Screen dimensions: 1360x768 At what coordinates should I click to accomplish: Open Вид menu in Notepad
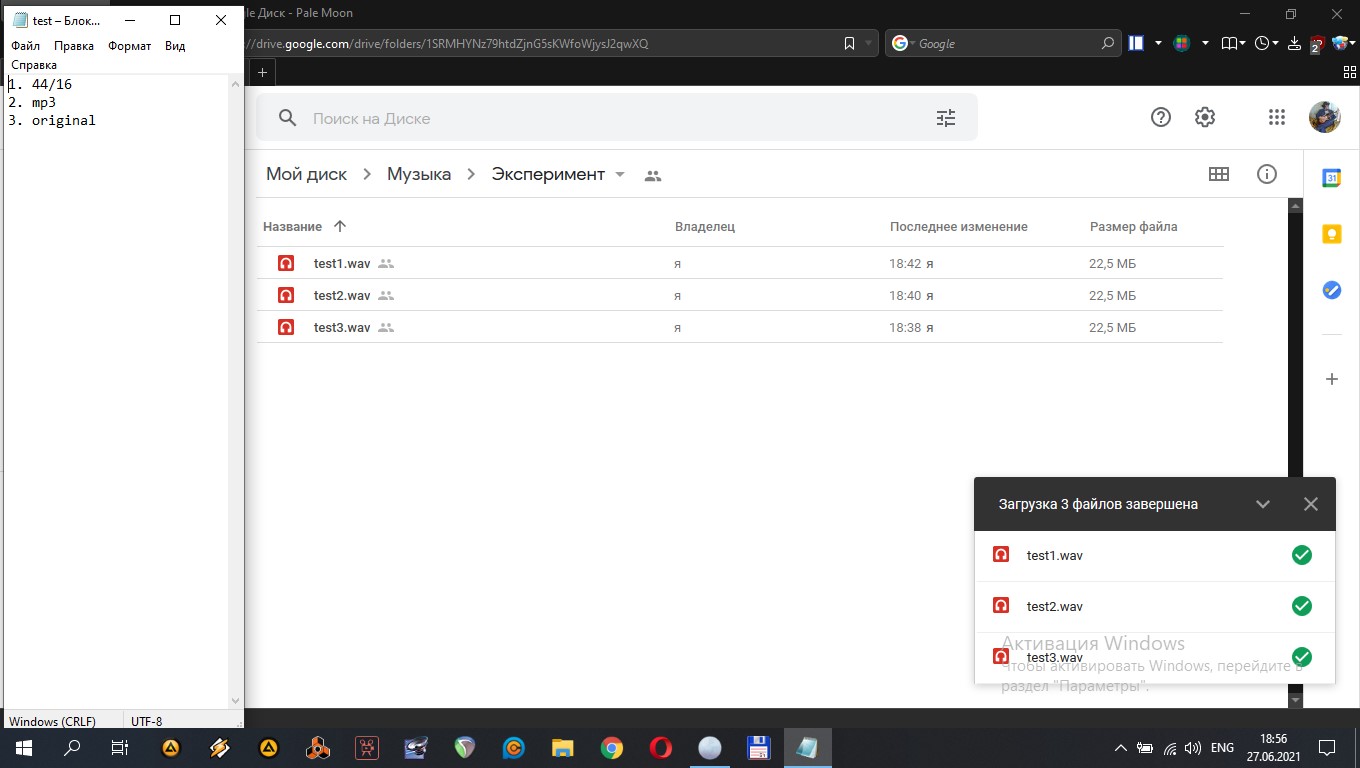175,46
